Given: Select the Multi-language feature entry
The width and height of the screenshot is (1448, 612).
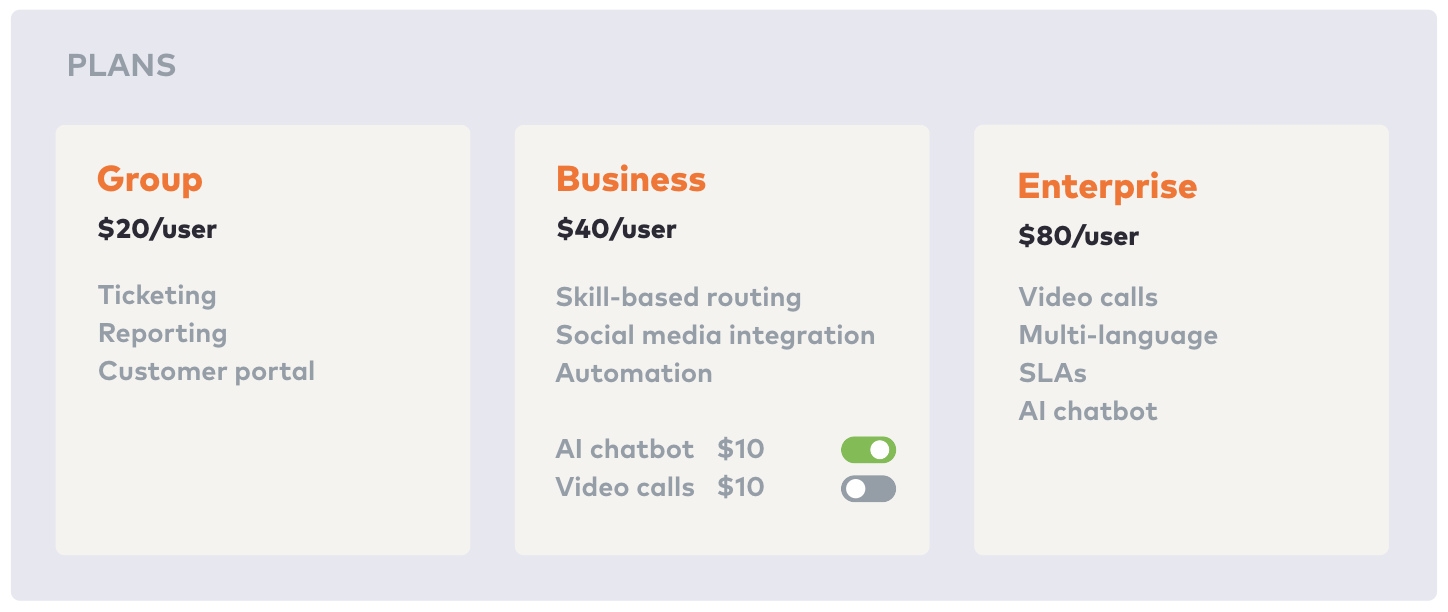Looking at the screenshot, I should 1119,335.
